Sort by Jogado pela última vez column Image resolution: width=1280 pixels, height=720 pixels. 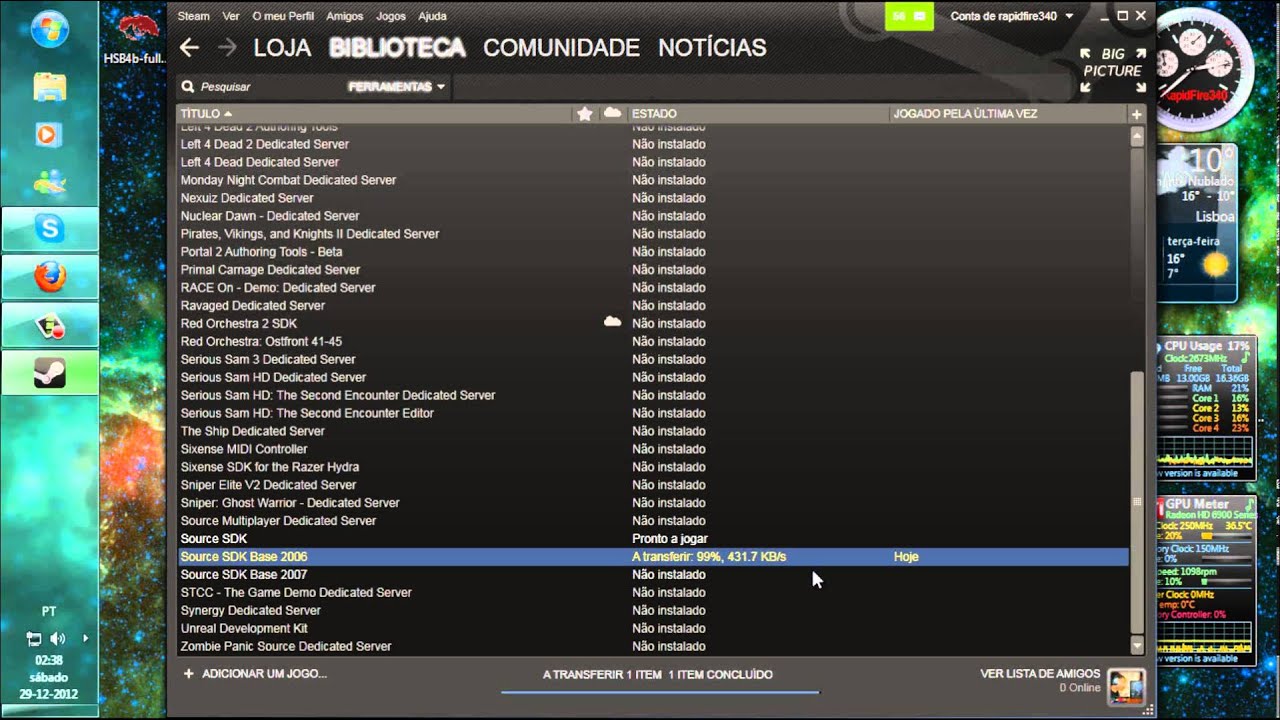pos(965,114)
